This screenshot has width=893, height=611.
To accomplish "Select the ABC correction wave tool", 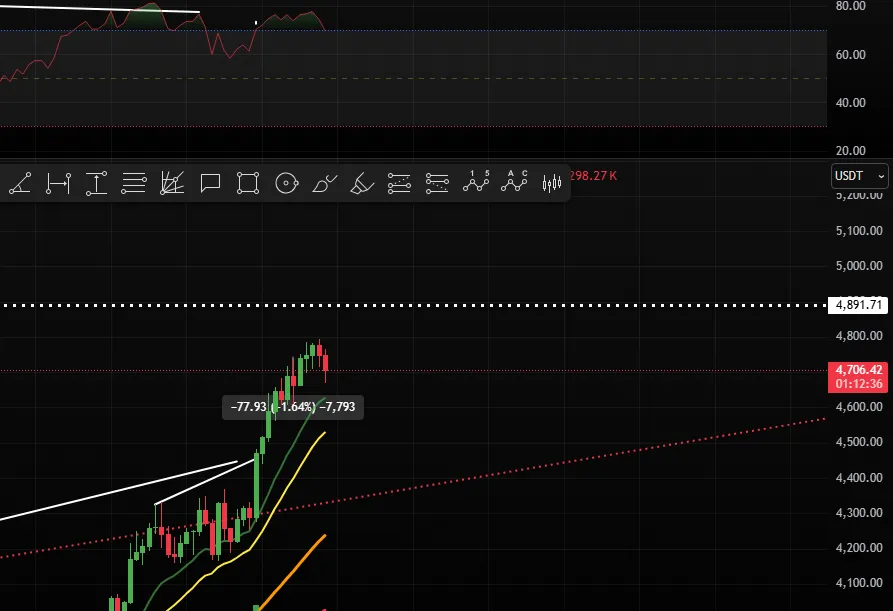I will tap(514, 183).
